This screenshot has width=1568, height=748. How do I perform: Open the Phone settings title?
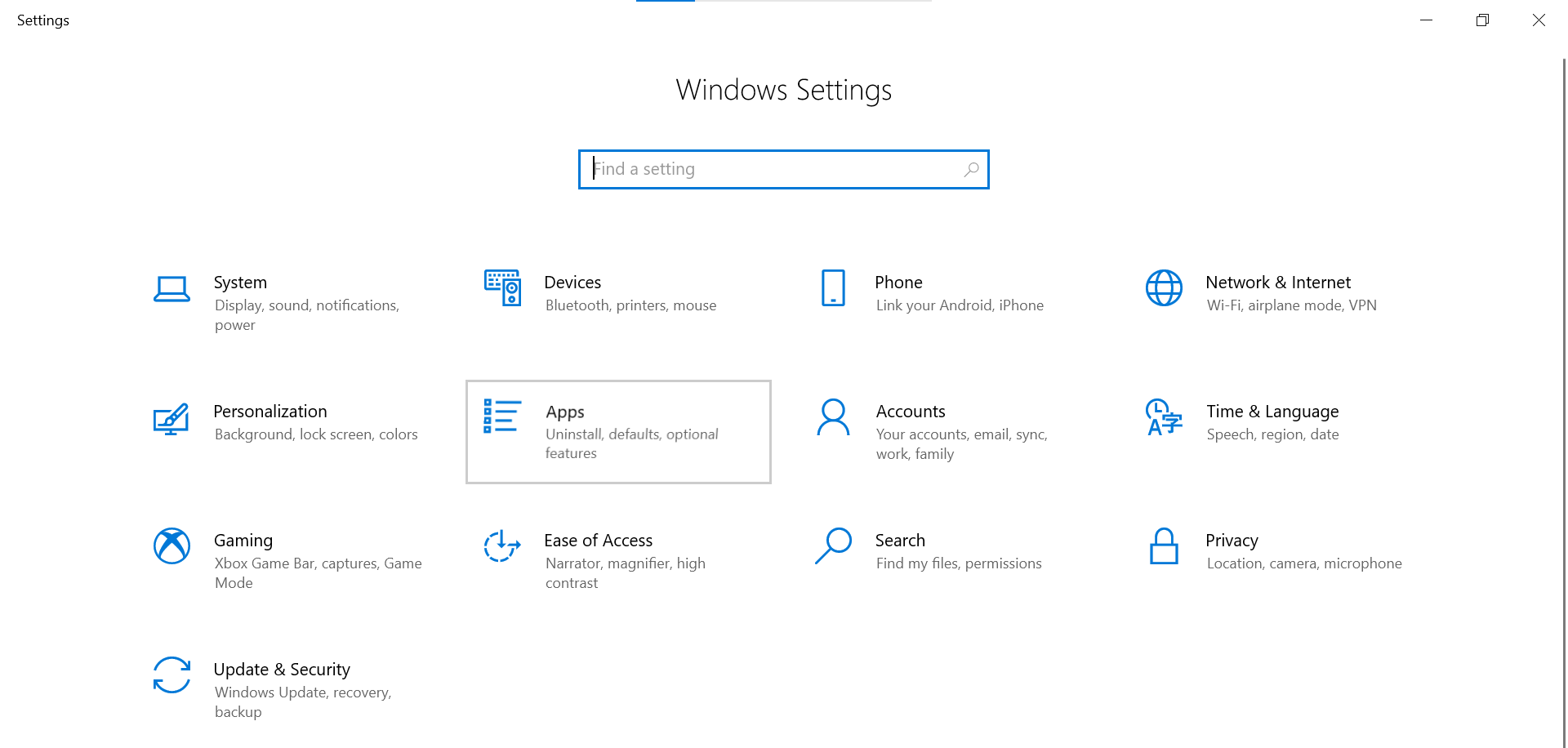(898, 283)
